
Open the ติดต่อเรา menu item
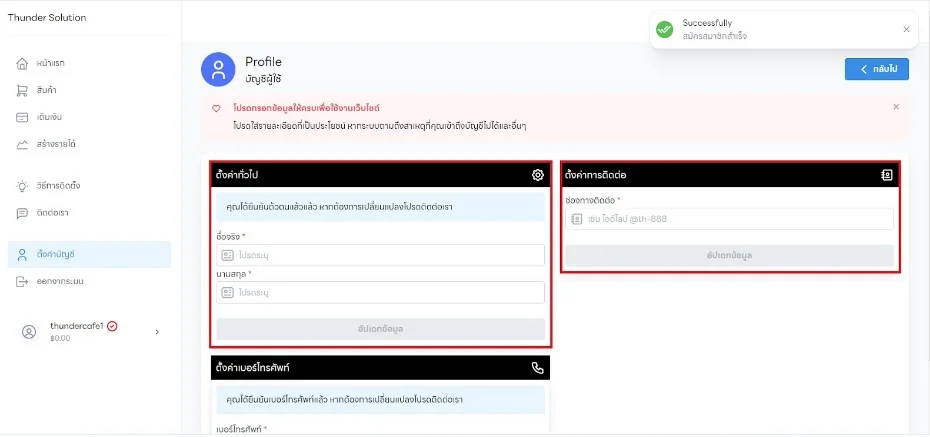(89, 213)
